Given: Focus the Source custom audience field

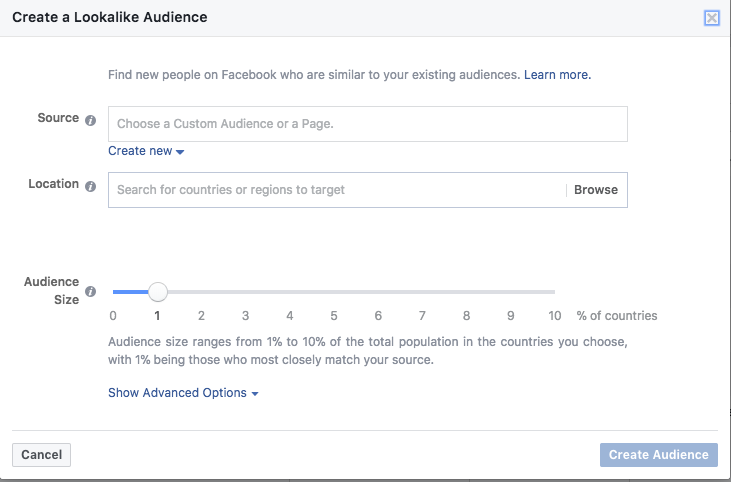Looking at the screenshot, I should click(x=367, y=124).
